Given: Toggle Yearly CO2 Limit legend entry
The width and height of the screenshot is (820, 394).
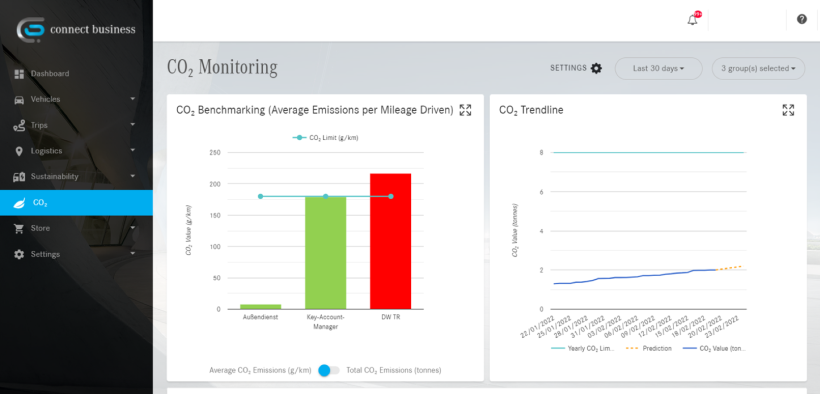Looking at the screenshot, I should (x=583, y=348).
